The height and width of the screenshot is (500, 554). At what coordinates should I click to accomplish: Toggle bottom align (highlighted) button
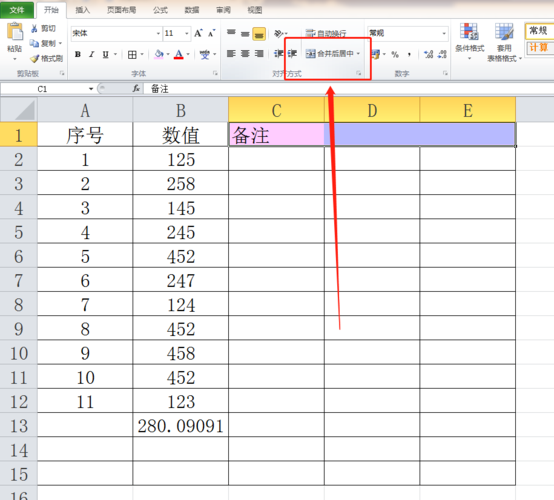tap(259, 34)
